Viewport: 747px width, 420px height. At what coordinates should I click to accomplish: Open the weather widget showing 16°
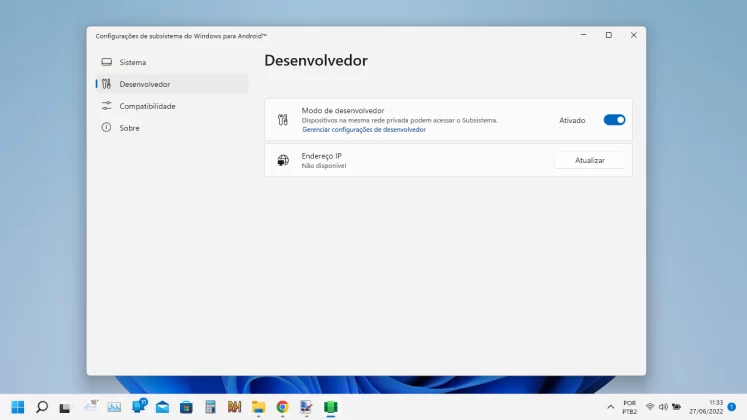pyautogui.click(x=90, y=406)
